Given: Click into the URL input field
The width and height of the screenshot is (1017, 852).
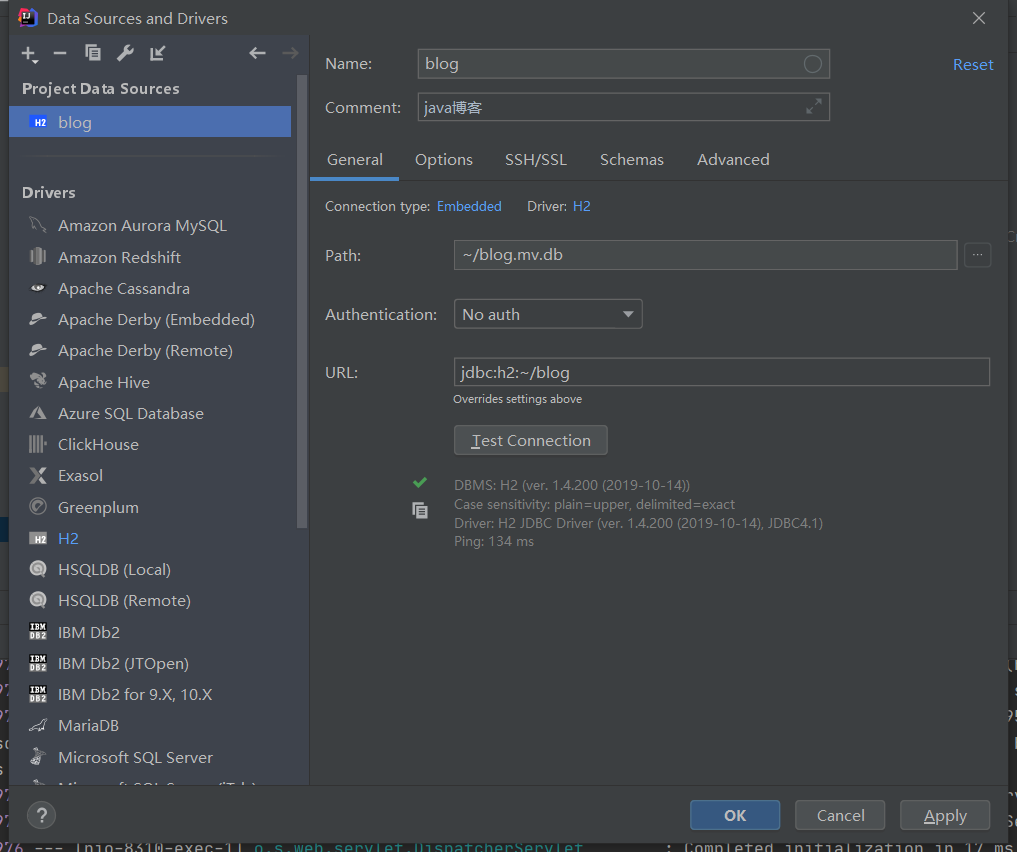Looking at the screenshot, I should [x=722, y=372].
